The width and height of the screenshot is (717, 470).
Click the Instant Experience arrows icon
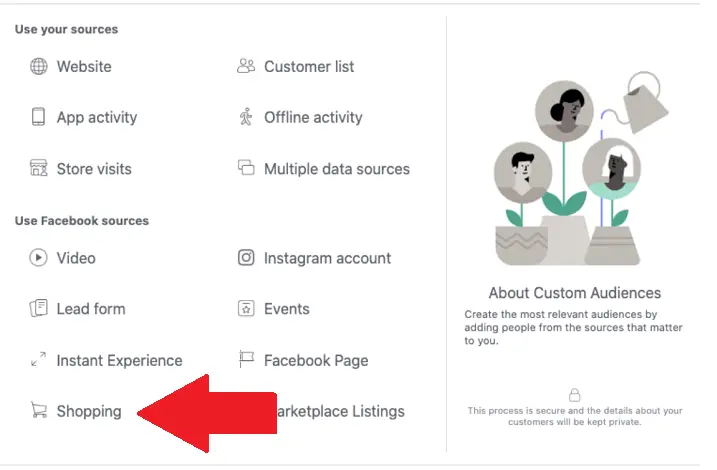click(39, 360)
